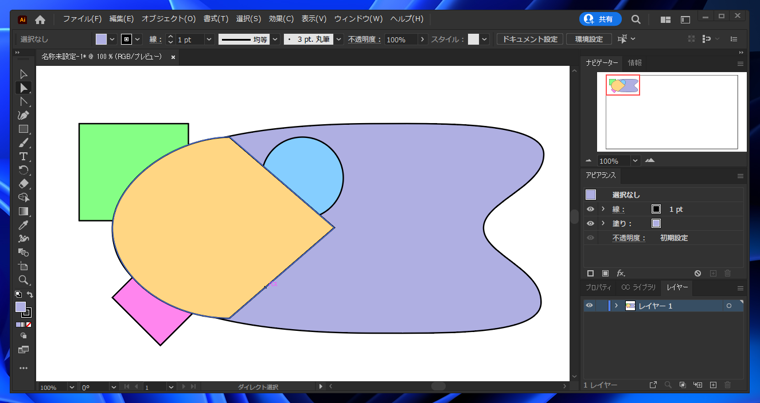Click the Home icon in header

[x=40, y=19]
